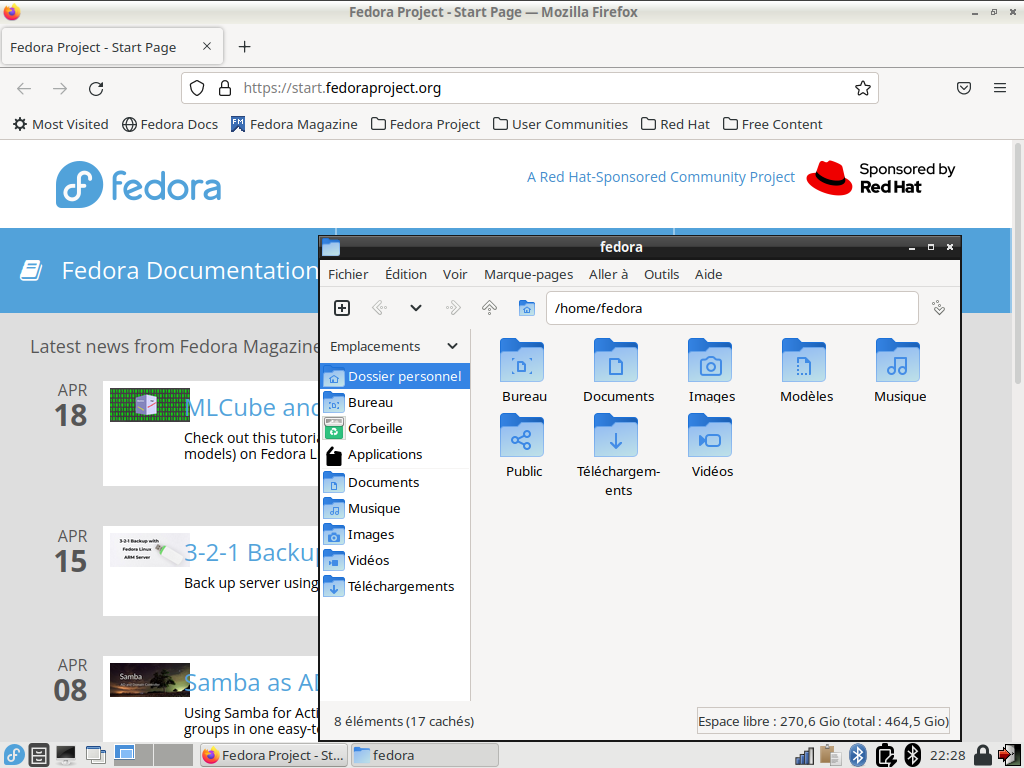Click Firefox site tracking shield icon

coord(197,88)
